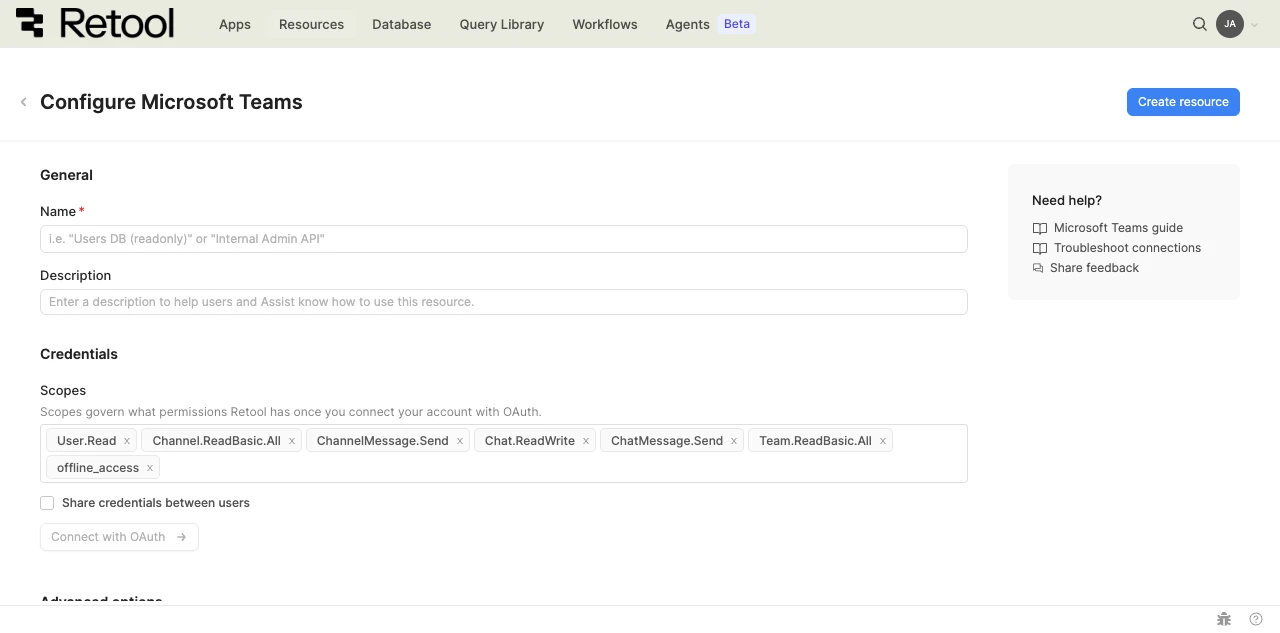The height and width of the screenshot is (633, 1280).
Task: Open the Apps tab
Action: click(235, 24)
